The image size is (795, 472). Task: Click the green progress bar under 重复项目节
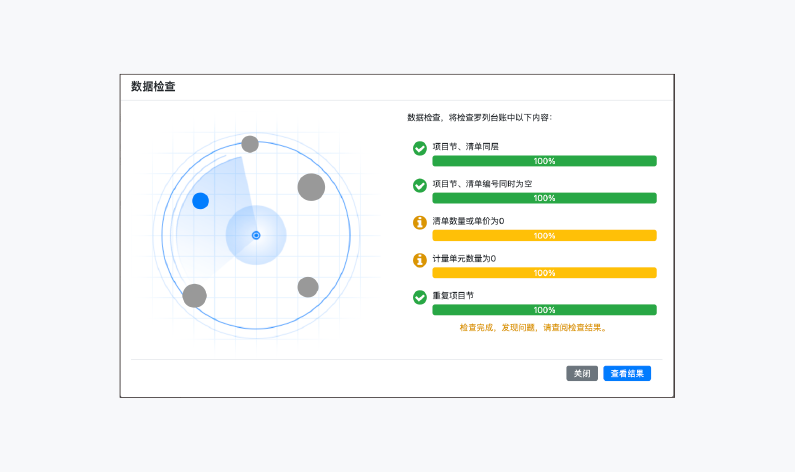(544, 310)
